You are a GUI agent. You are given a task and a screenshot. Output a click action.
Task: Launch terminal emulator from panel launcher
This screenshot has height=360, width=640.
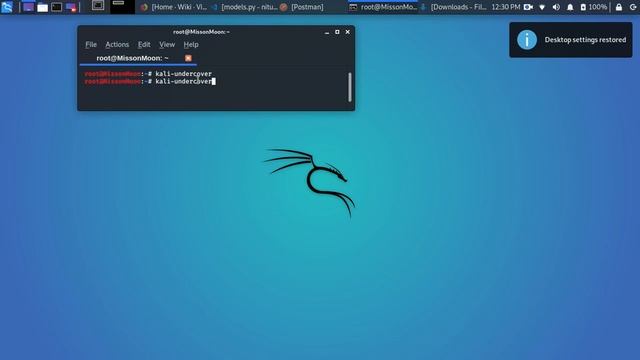click(x=57, y=7)
